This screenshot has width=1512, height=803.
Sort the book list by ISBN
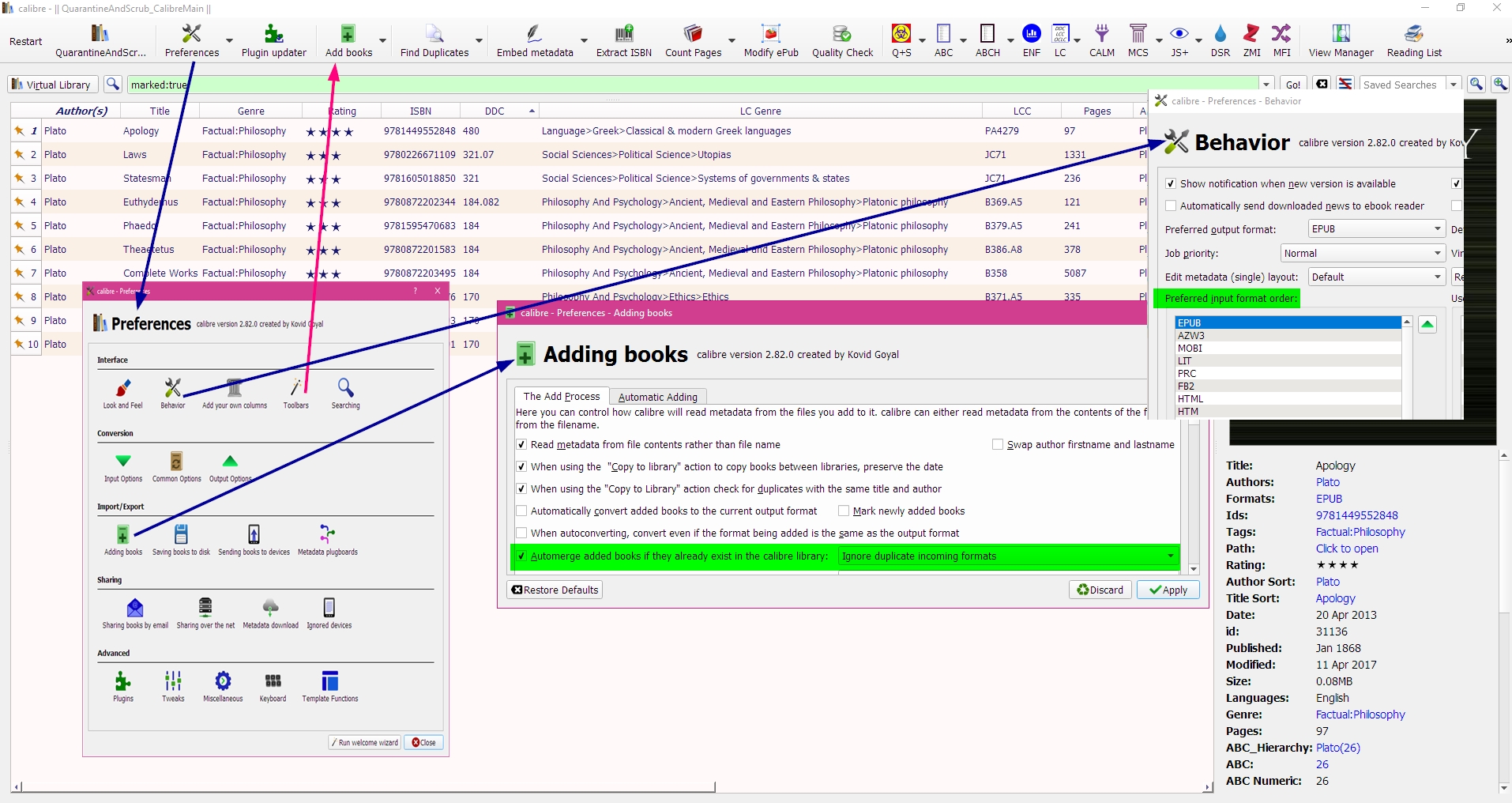pos(420,111)
